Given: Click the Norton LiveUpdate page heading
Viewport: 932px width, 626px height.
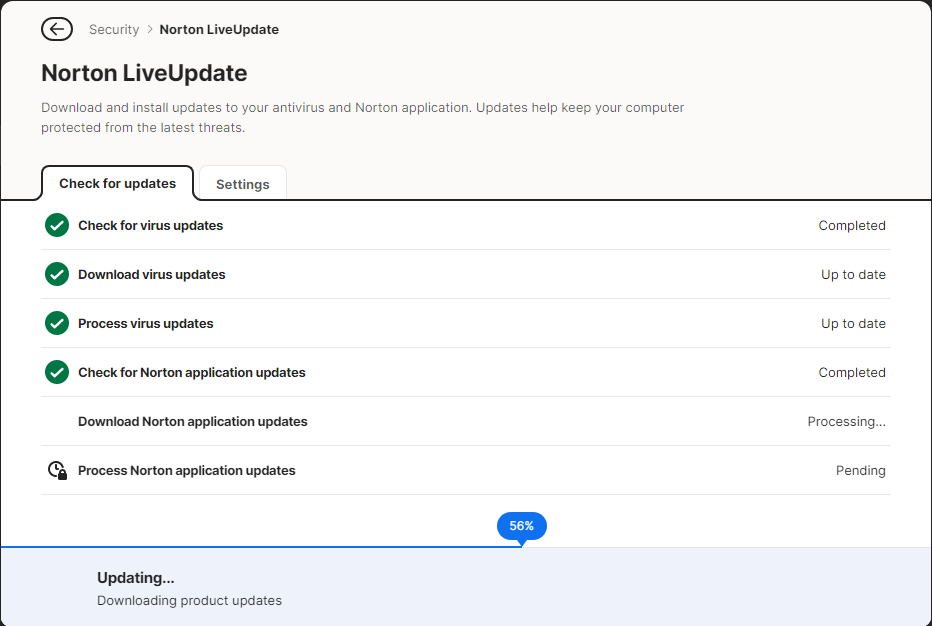Looking at the screenshot, I should 144,73.
